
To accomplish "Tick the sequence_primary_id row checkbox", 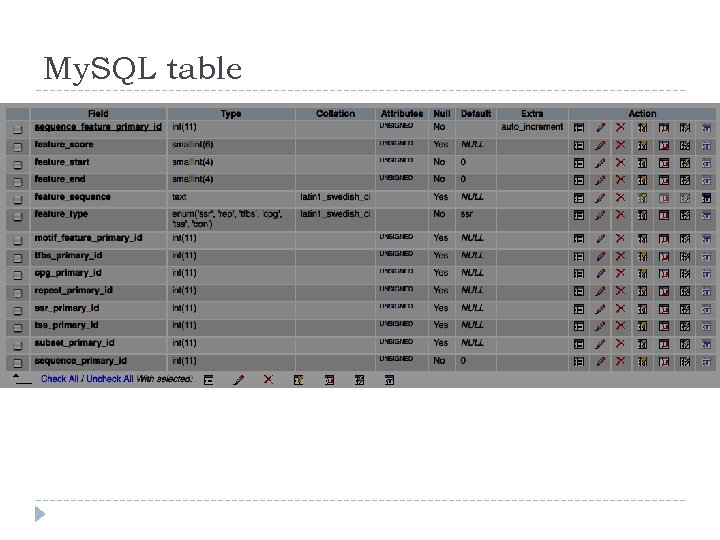I will tap(17, 363).
